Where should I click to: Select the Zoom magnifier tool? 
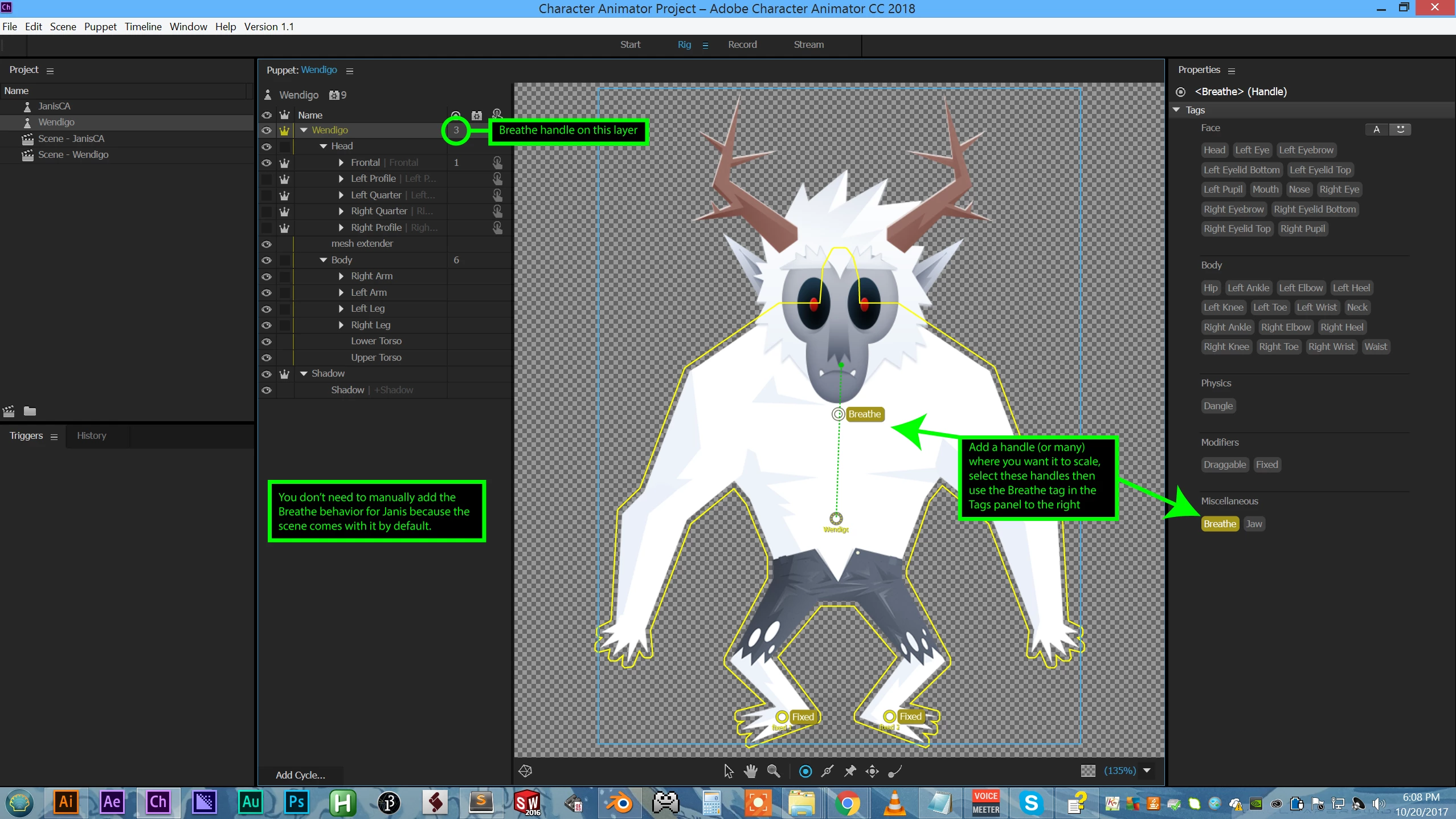tap(774, 771)
